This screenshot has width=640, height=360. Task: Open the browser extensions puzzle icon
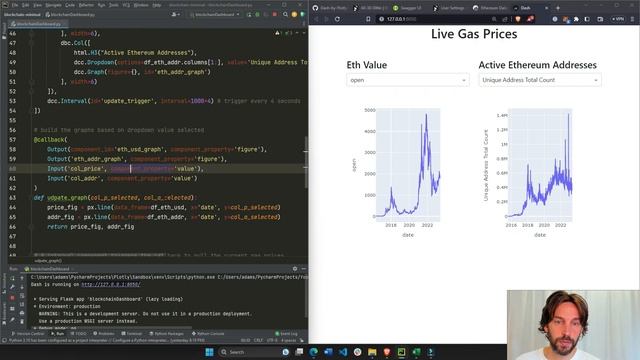576,19
